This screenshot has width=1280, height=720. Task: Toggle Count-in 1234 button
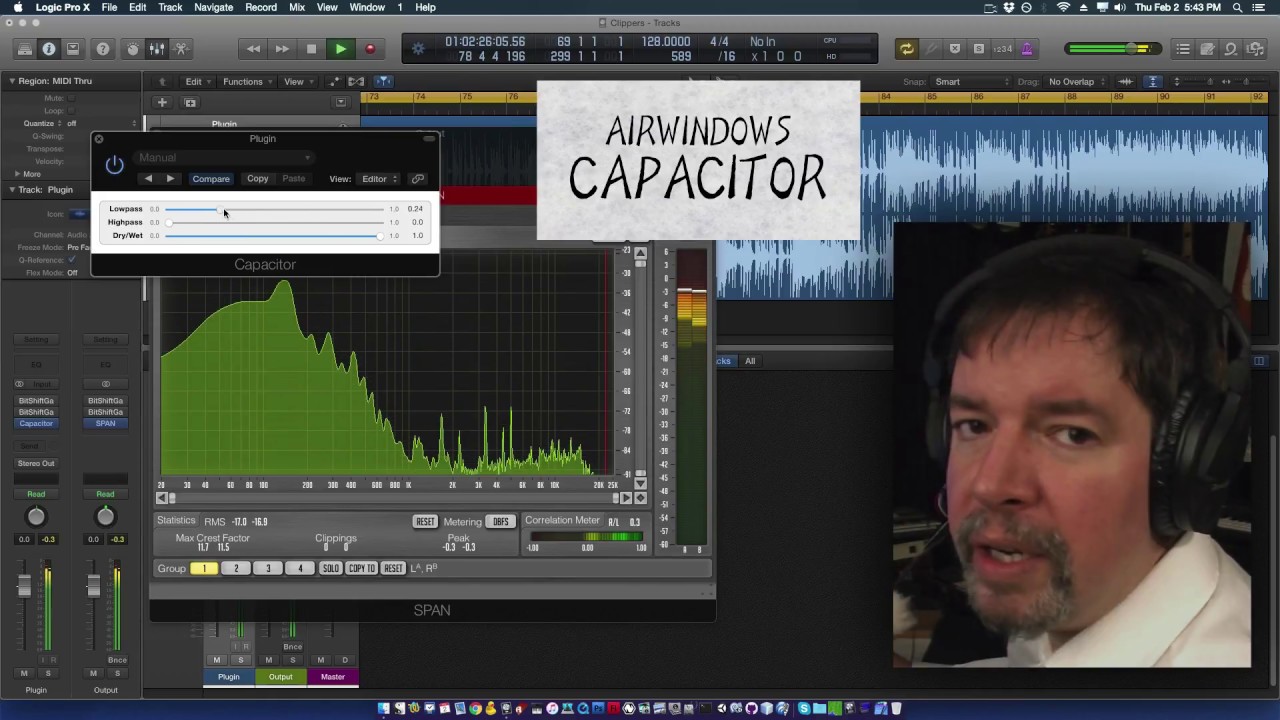(1002, 49)
